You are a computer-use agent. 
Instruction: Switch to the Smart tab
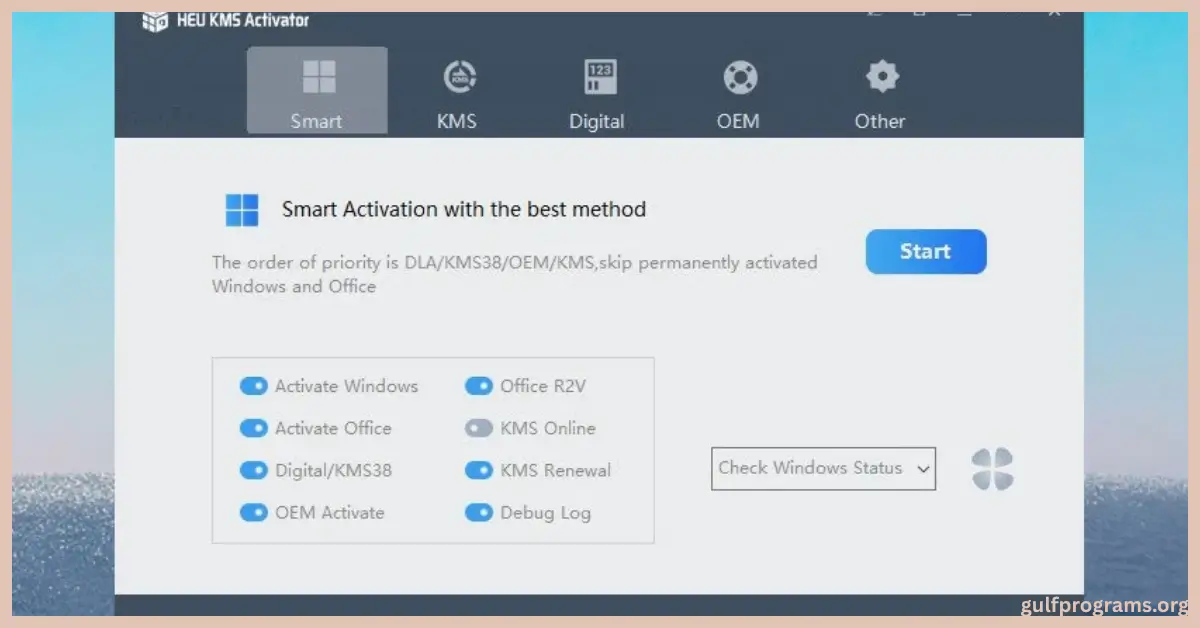(317, 91)
